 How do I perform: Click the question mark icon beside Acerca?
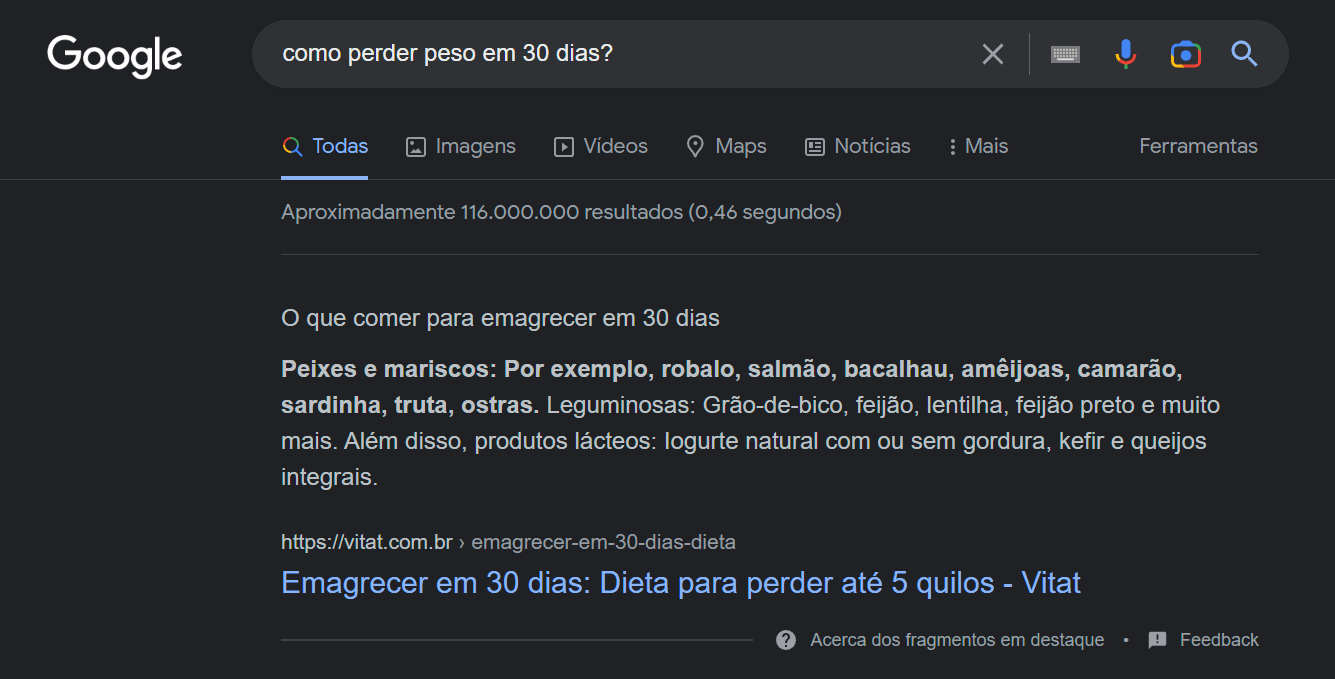coord(786,640)
